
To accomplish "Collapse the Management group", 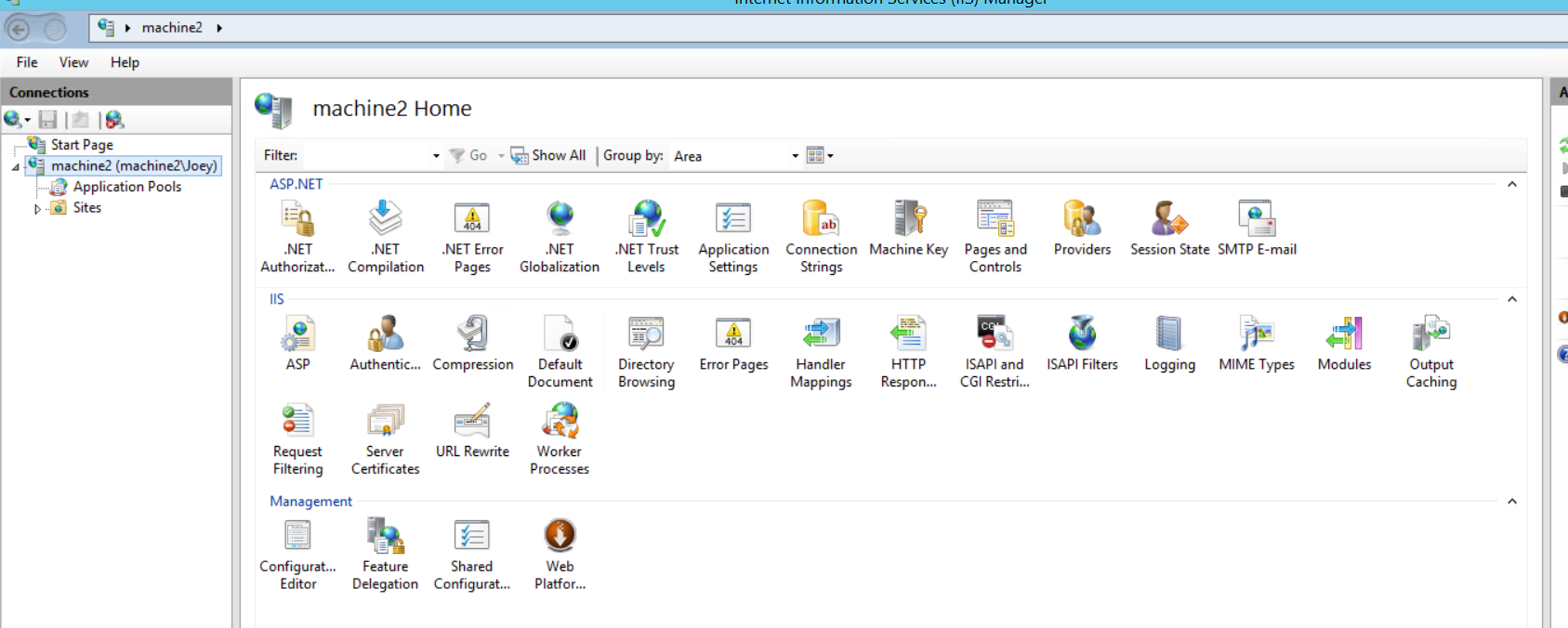I will pos(1512,502).
